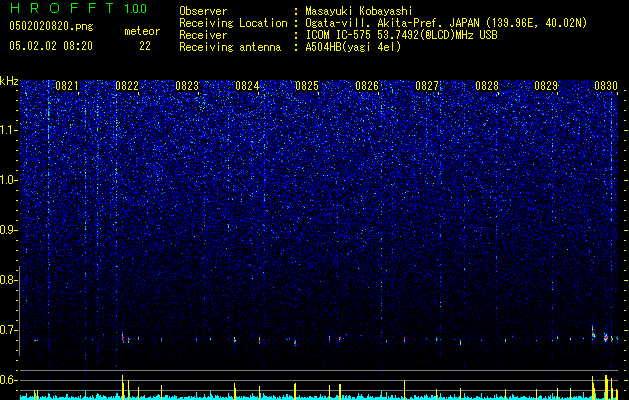Viewport: 629px width, 400px height.
Task: Click the 0825 time marker
Action: pyautogui.click(x=307, y=86)
